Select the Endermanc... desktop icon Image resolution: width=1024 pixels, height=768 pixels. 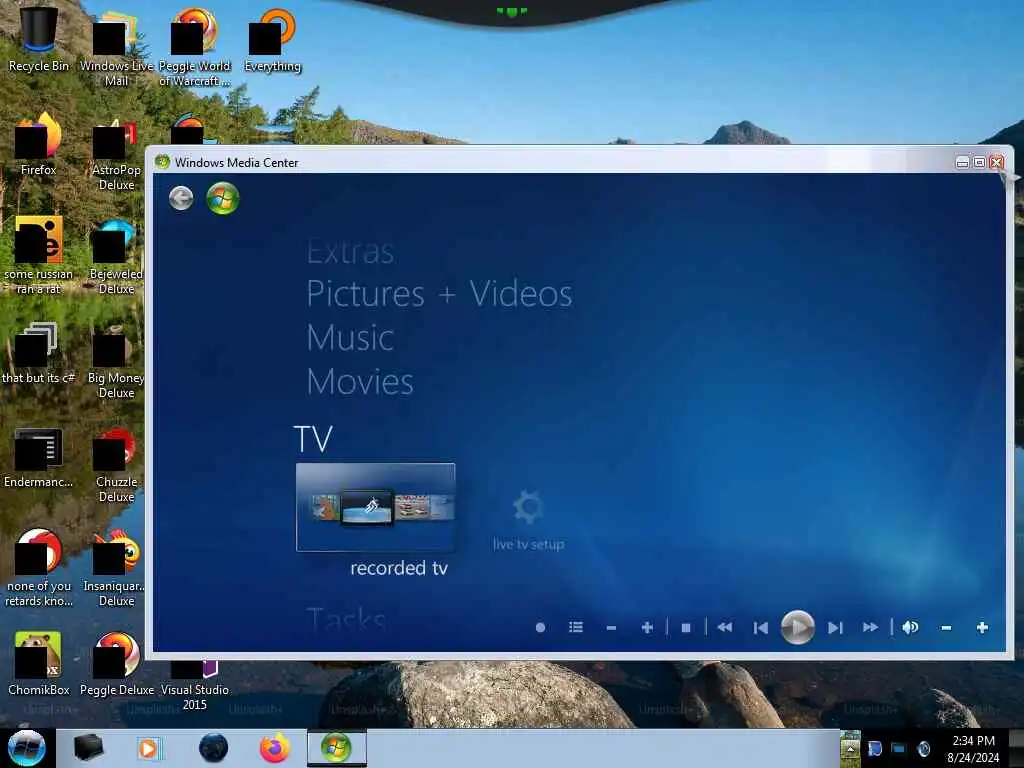tap(39, 457)
